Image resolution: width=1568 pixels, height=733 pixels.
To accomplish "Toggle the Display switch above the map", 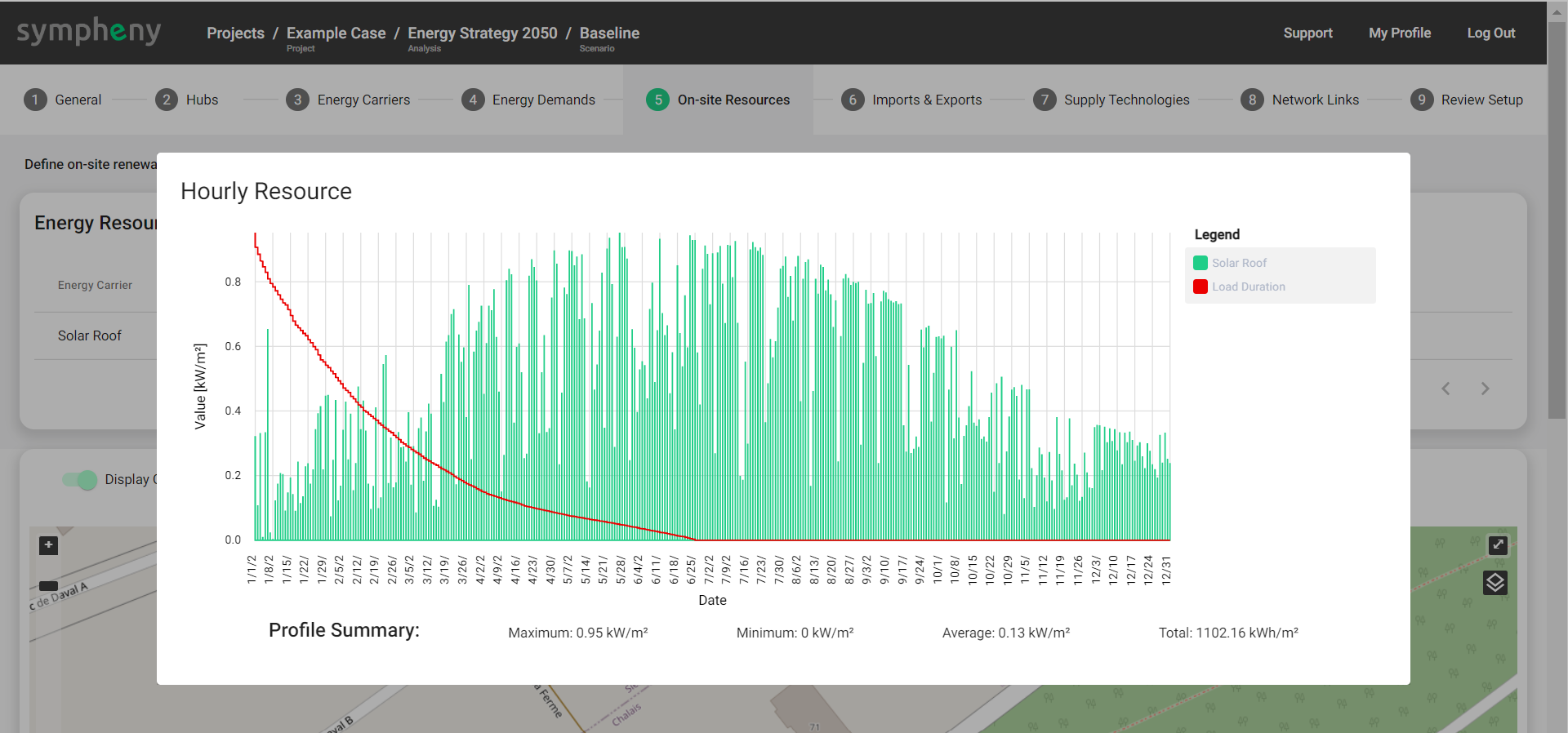I will tap(80, 480).
